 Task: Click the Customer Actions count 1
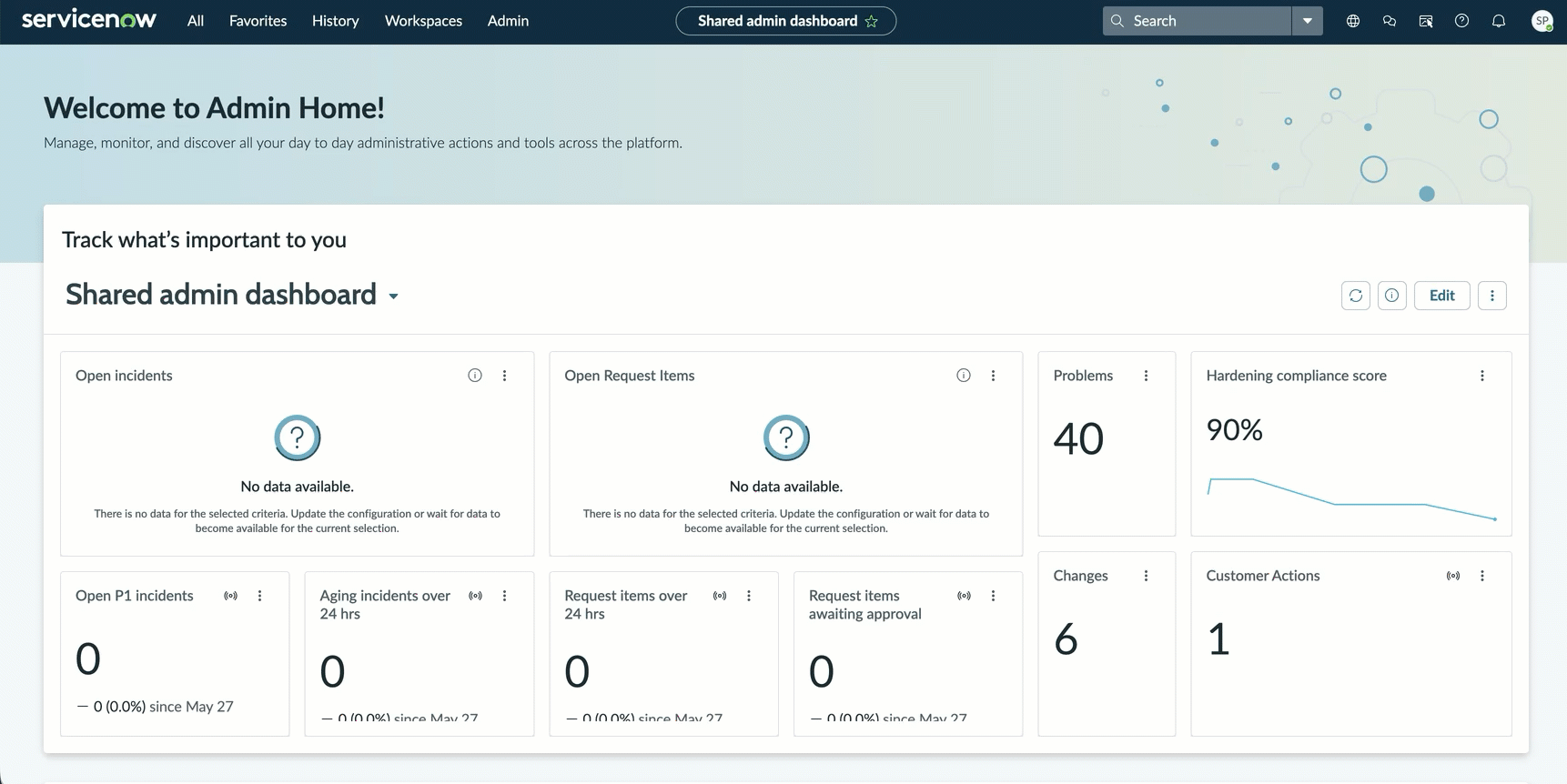pyautogui.click(x=1218, y=638)
